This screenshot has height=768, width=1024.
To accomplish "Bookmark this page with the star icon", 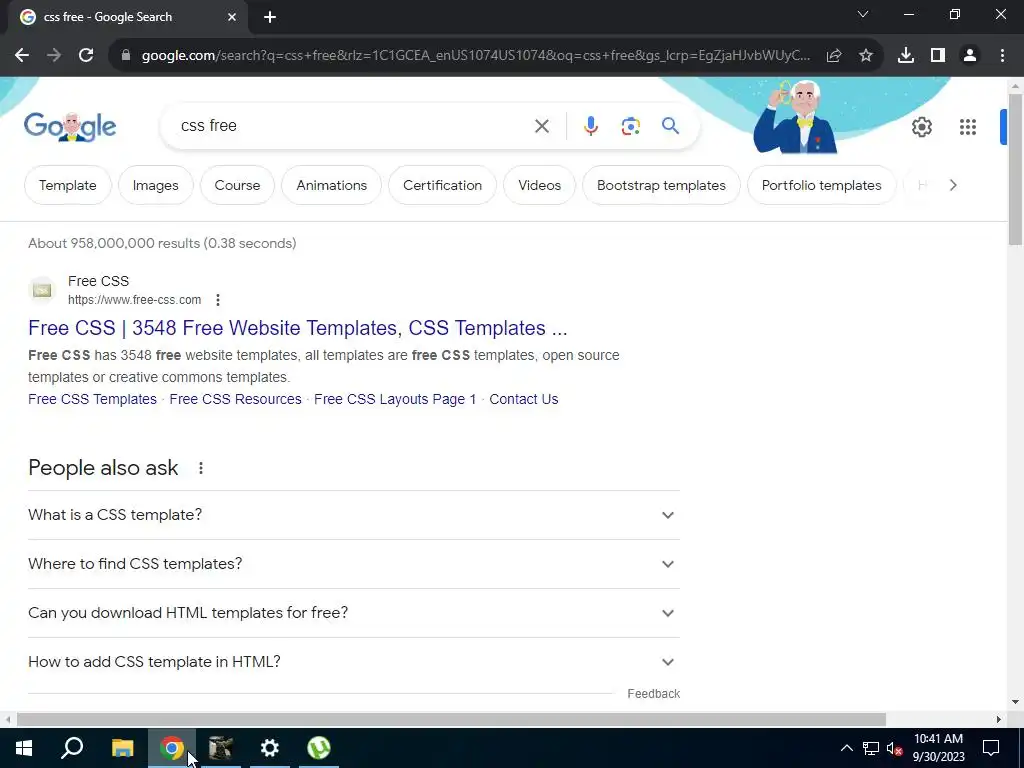I will pyautogui.click(x=866, y=56).
